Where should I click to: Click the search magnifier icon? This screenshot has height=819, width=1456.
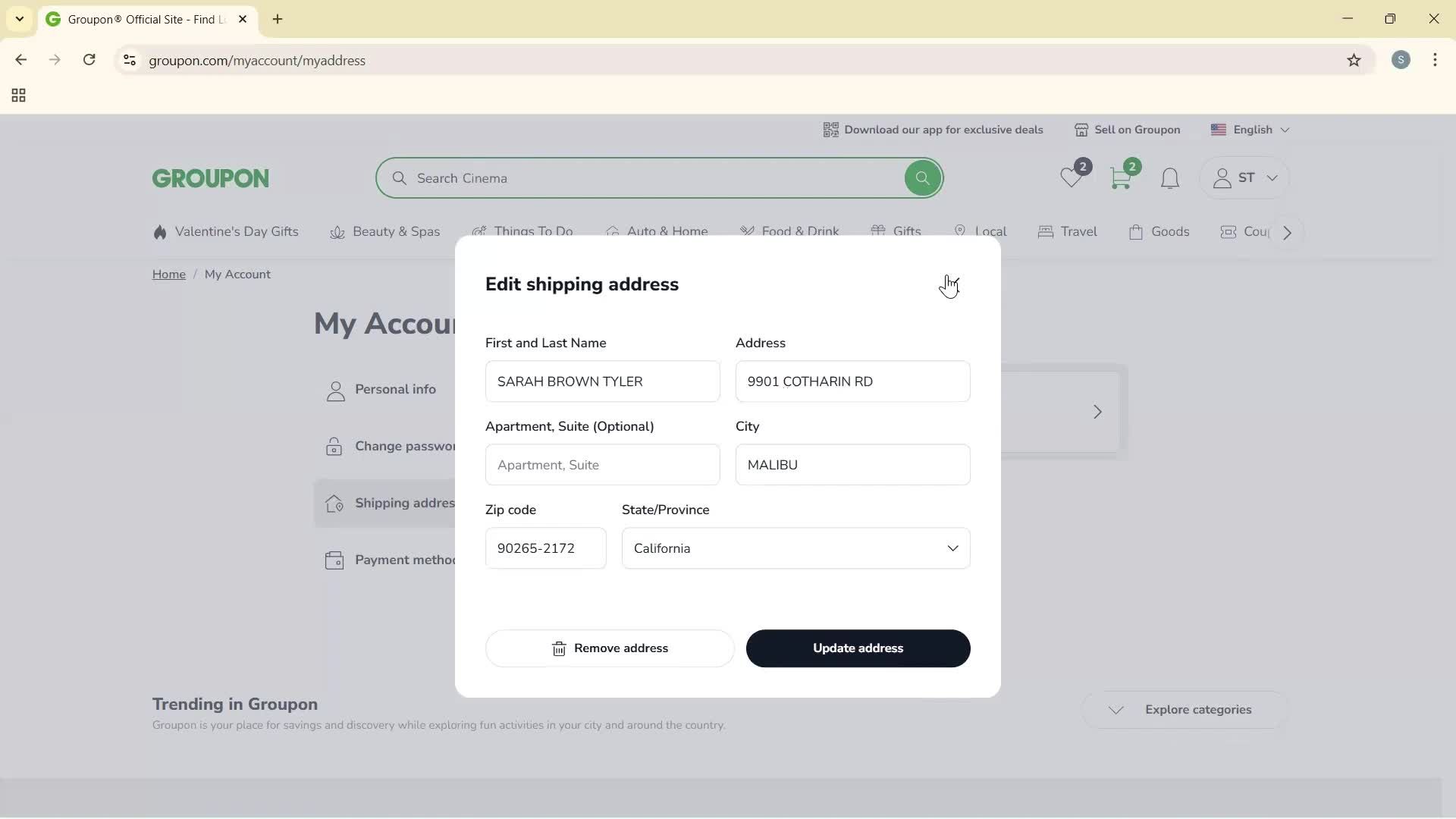pyautogui.click(x=921, y=177)
